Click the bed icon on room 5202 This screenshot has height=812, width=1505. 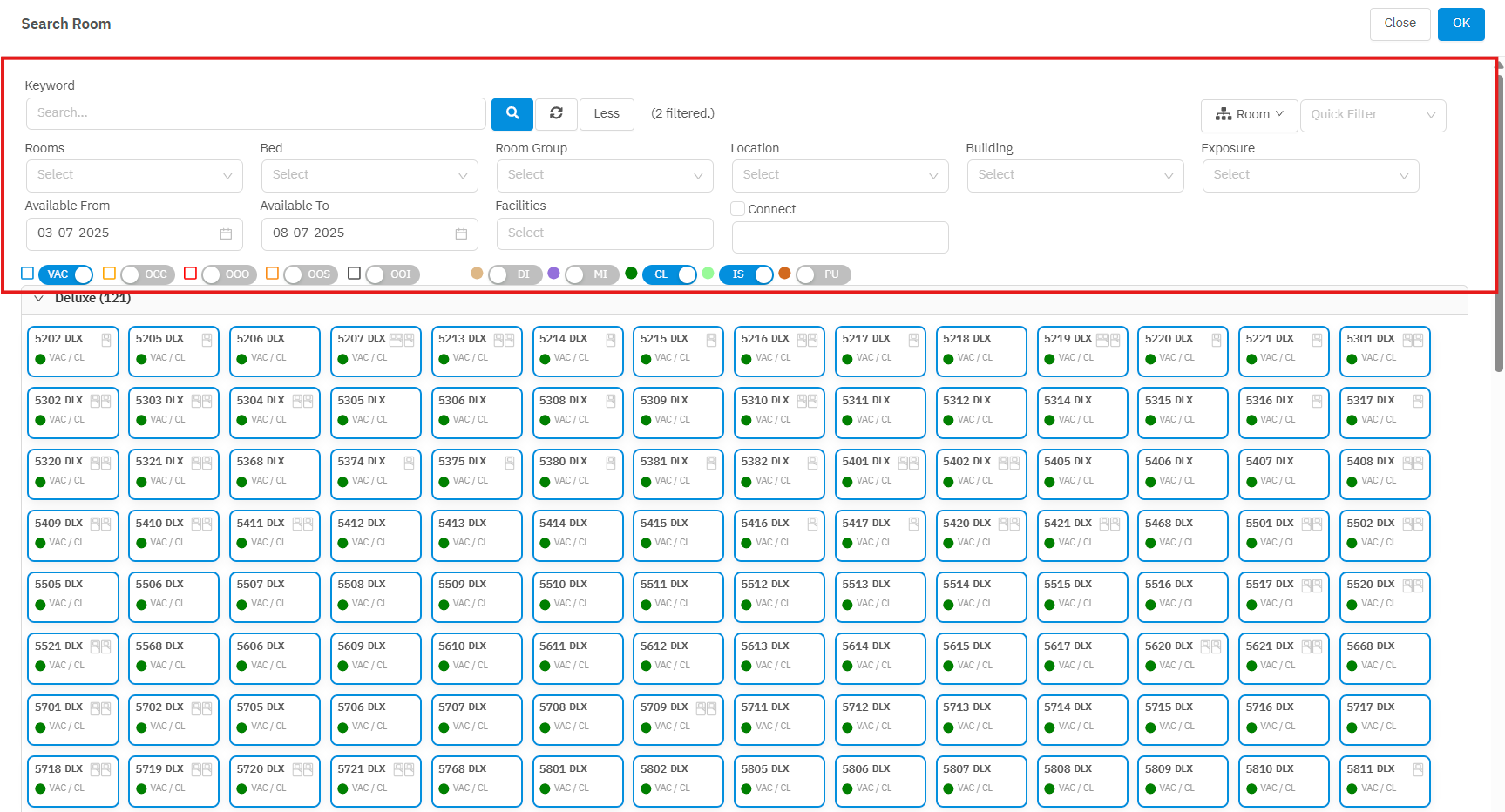[x=106, y=340]
